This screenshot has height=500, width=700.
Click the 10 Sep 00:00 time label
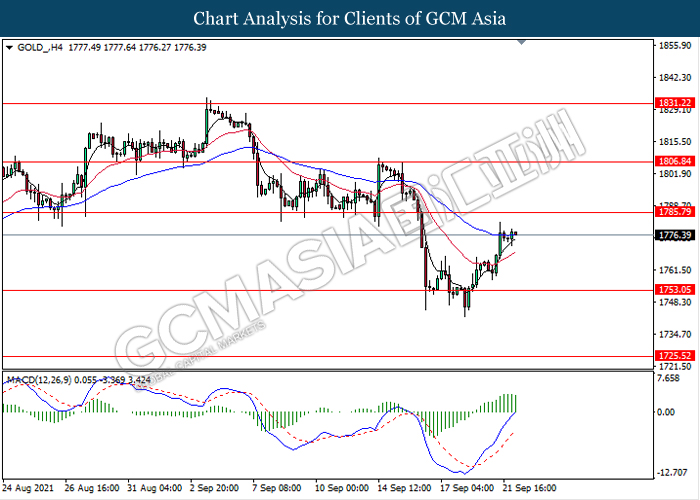point(342,488)
